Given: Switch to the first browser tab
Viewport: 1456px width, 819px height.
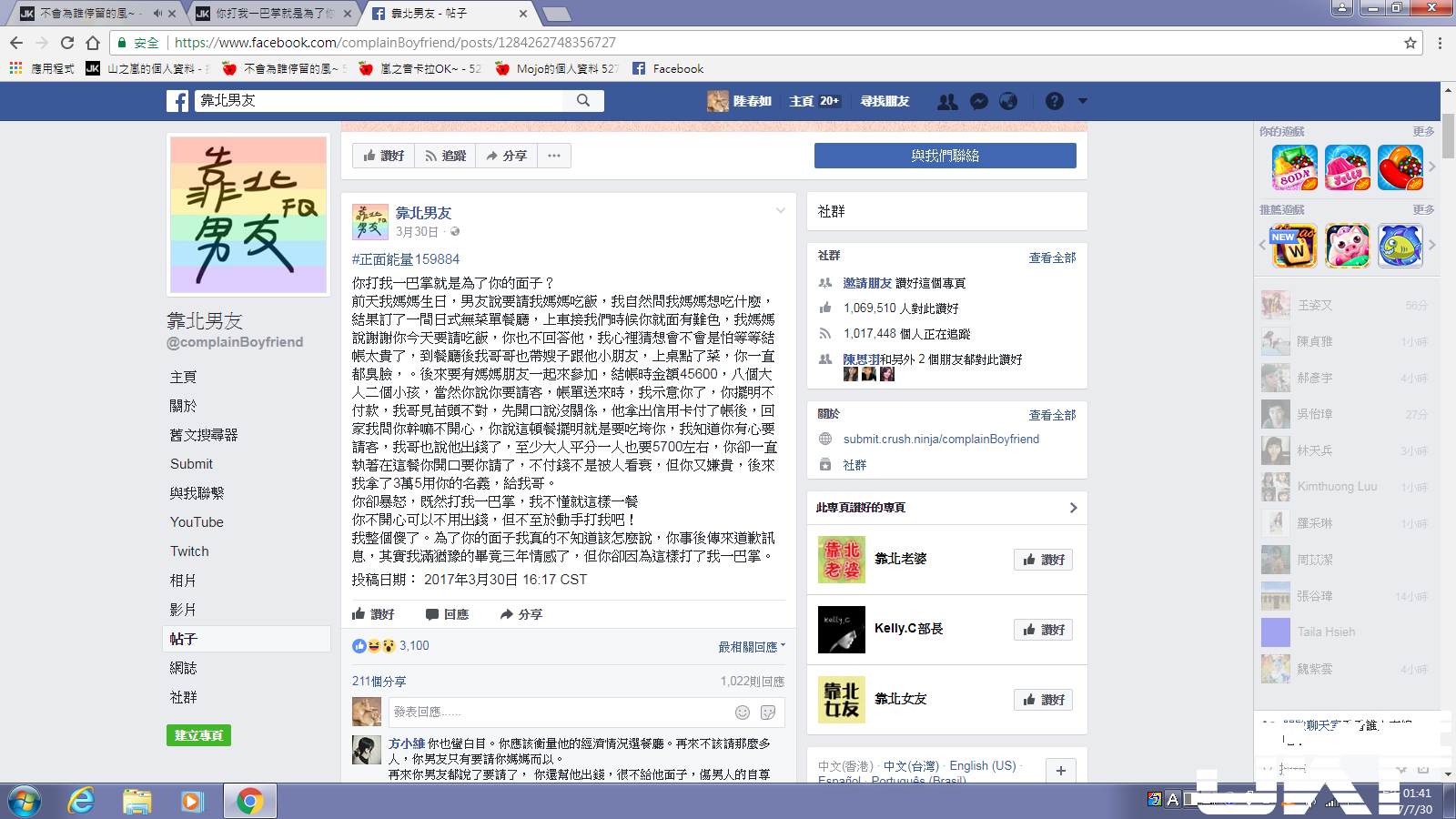Looking at the screenshot, I should (91, 14).
